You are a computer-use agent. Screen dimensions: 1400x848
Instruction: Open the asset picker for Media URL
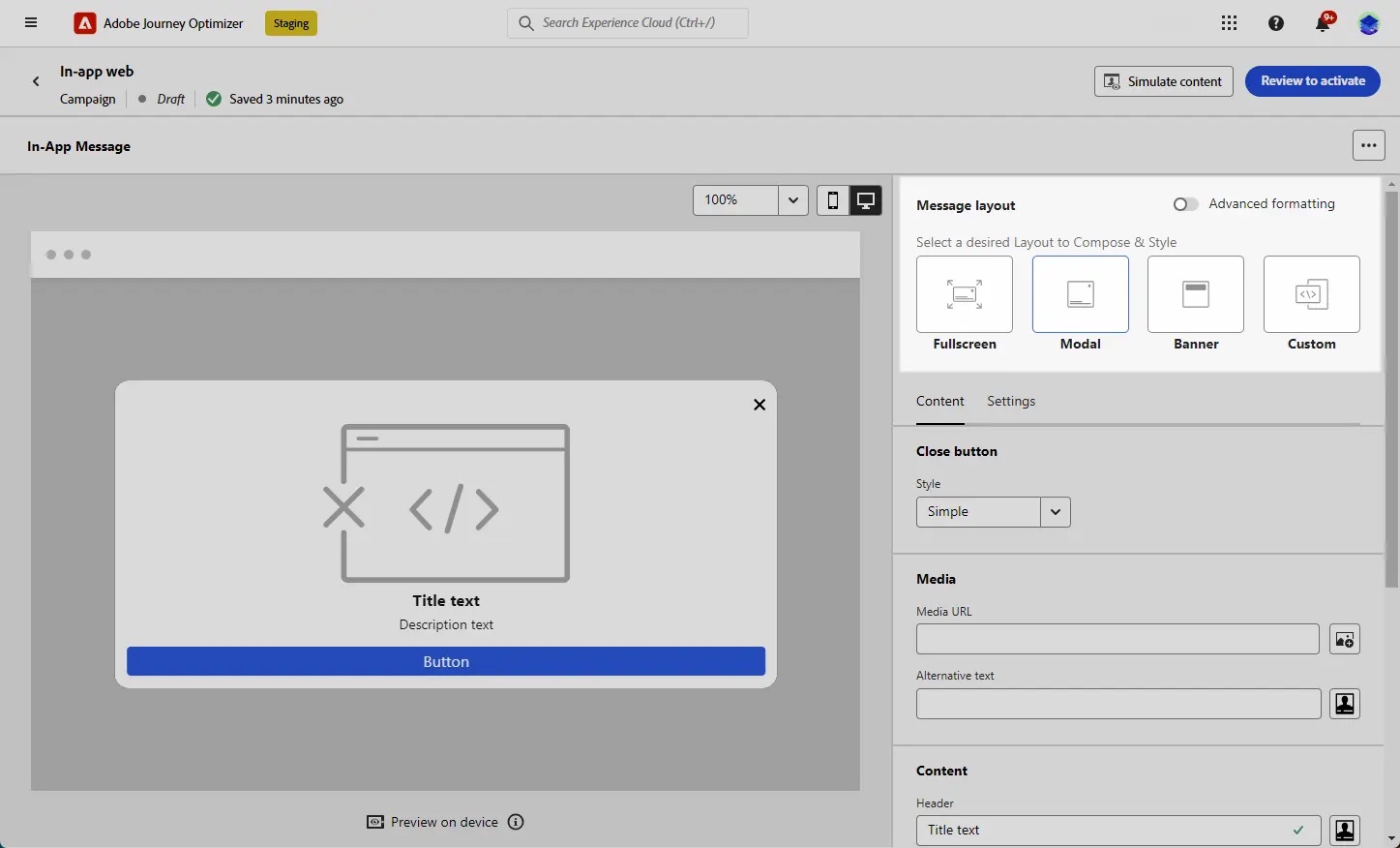1344,639
